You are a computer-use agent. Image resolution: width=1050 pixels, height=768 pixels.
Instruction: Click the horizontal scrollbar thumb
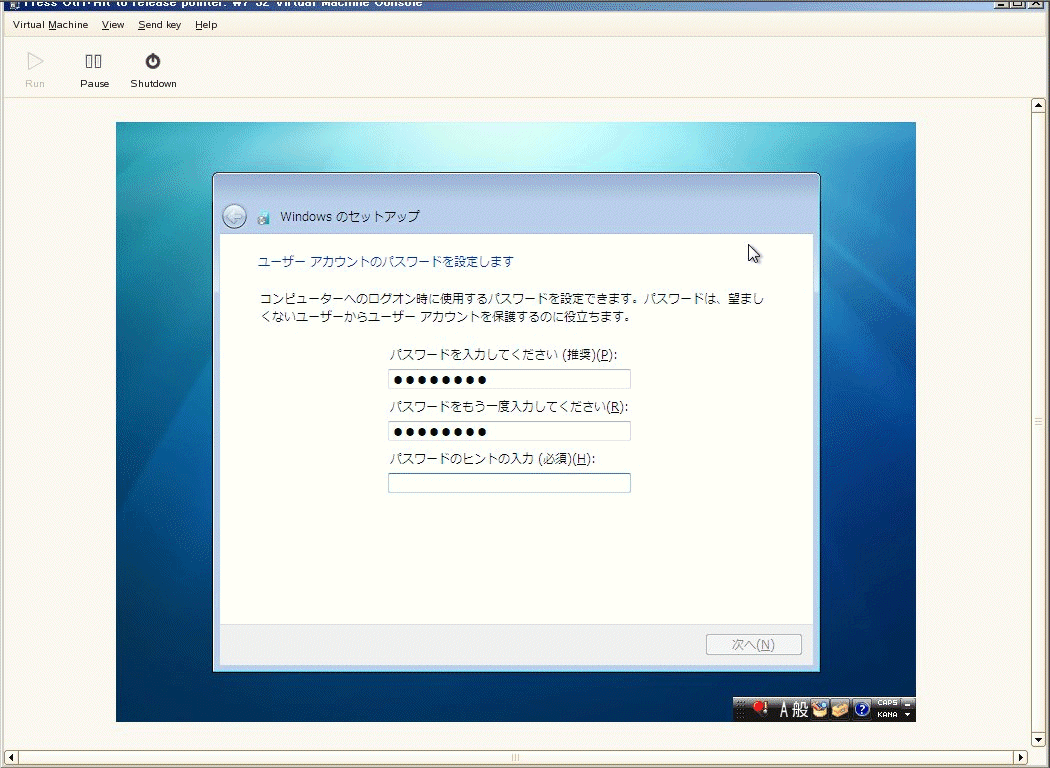tap(516, 757)
